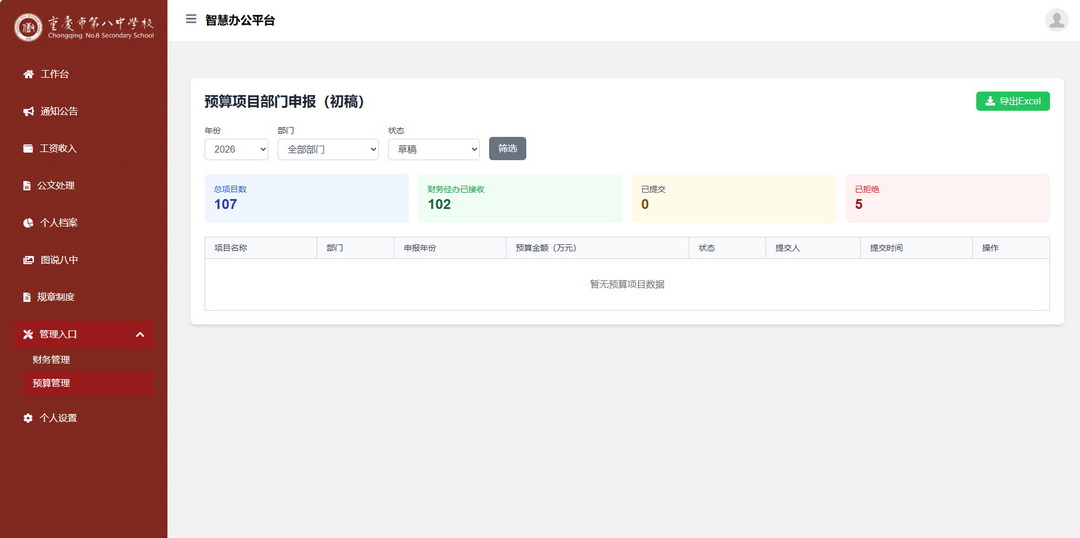The image size is (1080, 538).
Task: Select 财务管理 in the sidebar submenu
Action: pyautogui.click(x=51, y=360)
